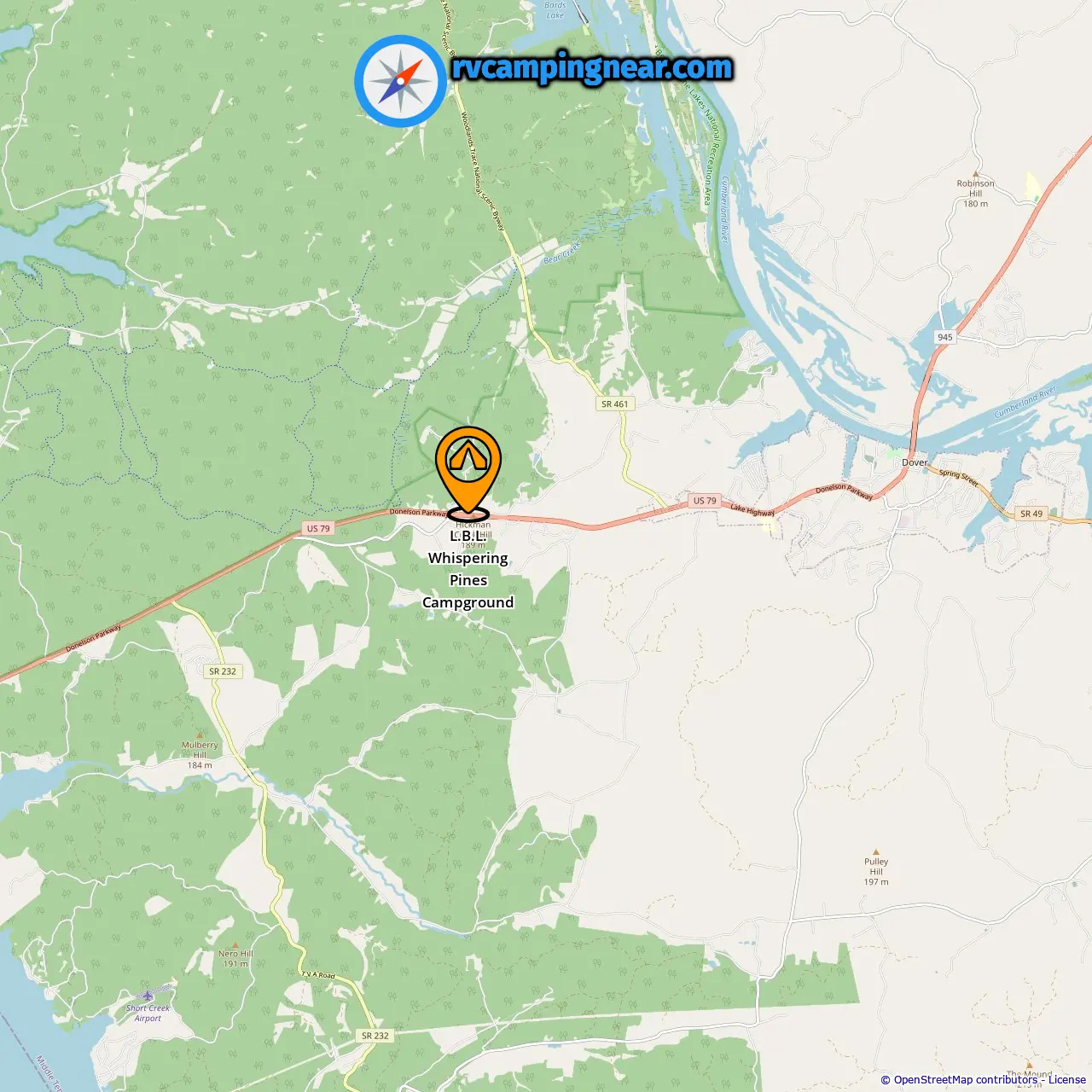The image size is (1092, 1092).
Task: Click the Dover town label
Action: click(x=915, y=462)
